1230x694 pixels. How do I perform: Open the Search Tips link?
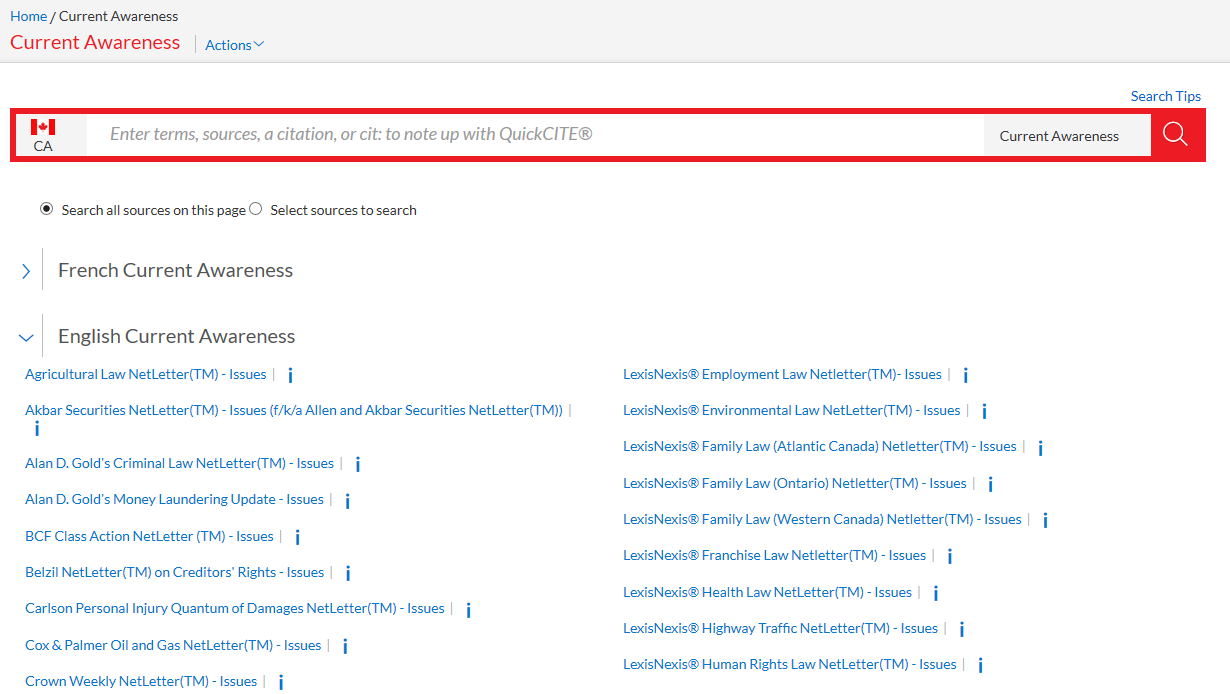[x=1166, y=96]
